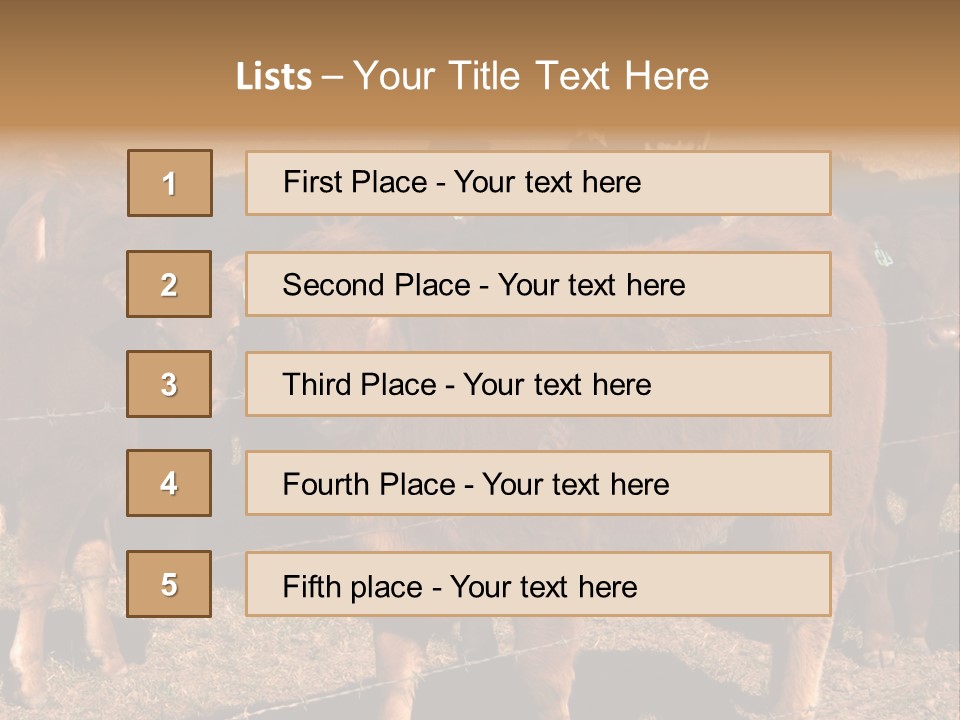Viewport: 960px width, 720px height.
Task: Click "Your text here" in Second Place row
Action: [x=591, y=285]
